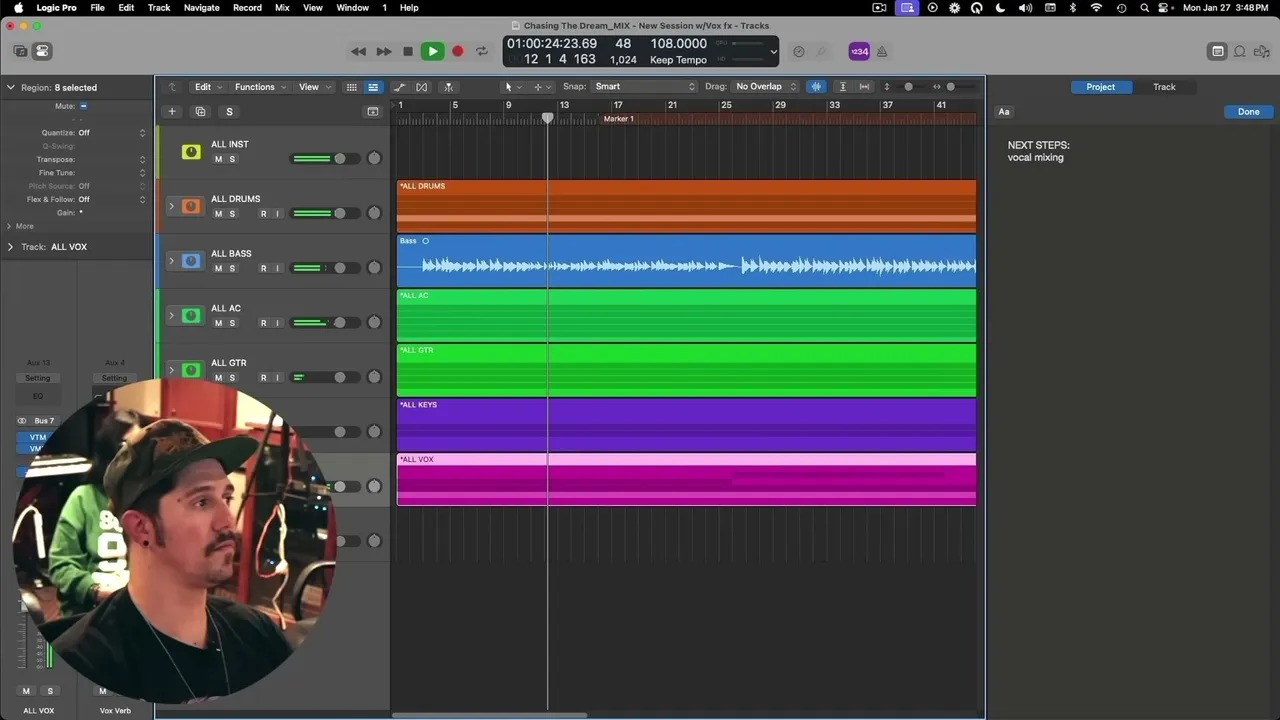Mute the ALL INST track

(218, 159)
